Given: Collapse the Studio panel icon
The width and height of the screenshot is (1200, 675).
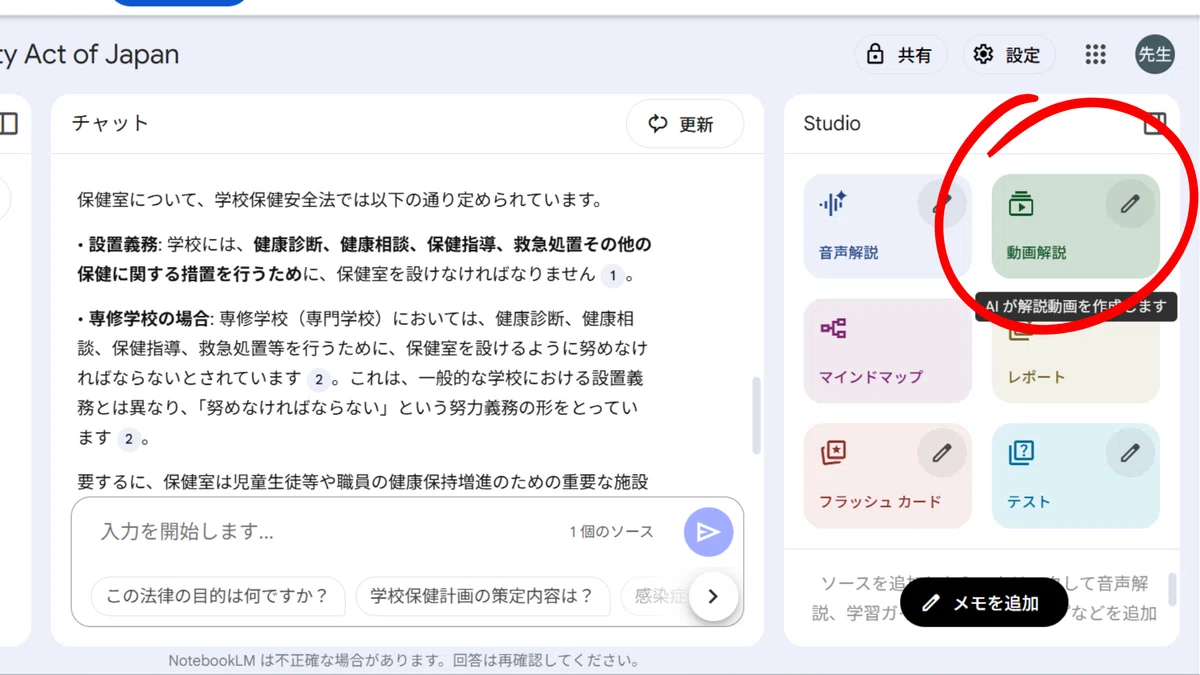Looking at the screenshot, I should tap(1155, 124).
